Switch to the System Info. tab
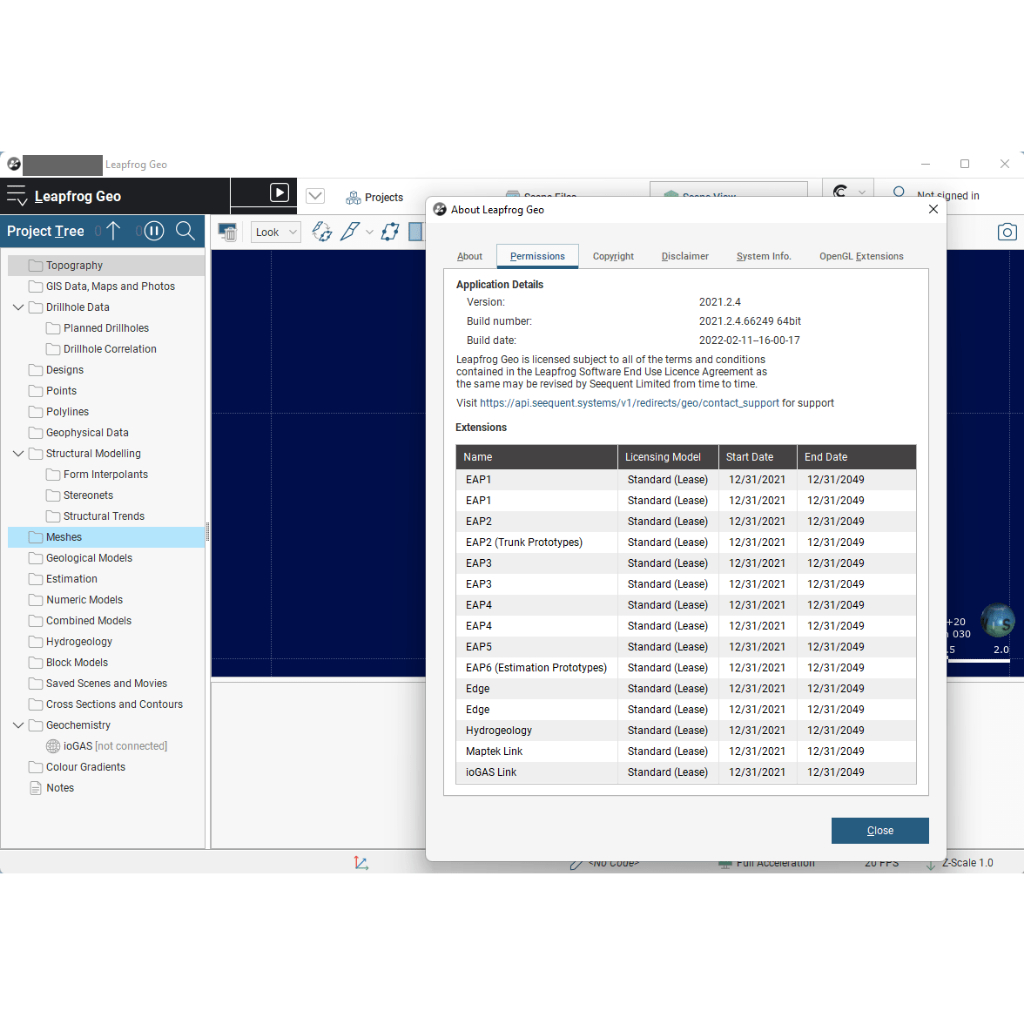1024x1024 pixels. [x=763, y=256]
